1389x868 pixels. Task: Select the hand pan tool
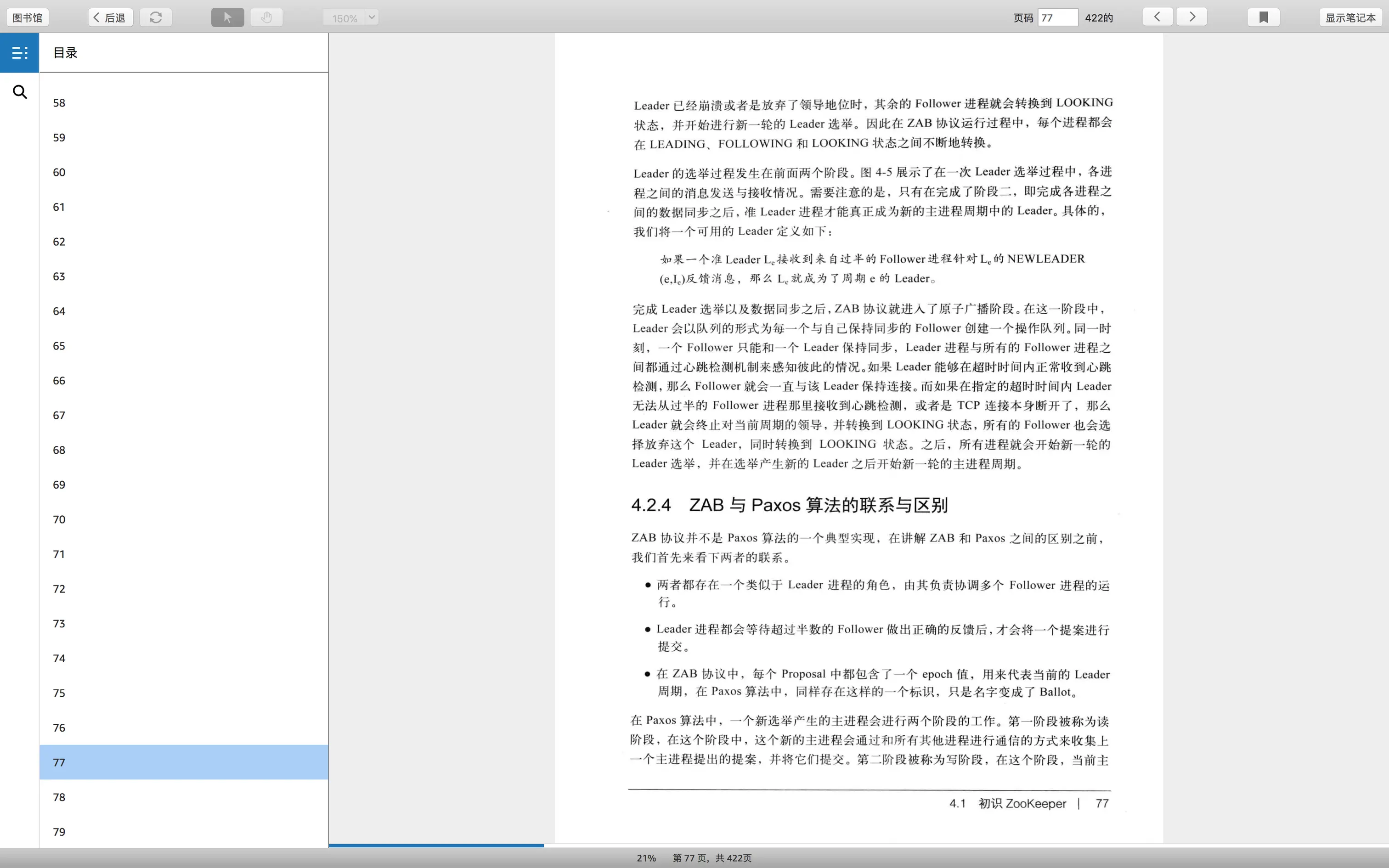coord(266,17)
